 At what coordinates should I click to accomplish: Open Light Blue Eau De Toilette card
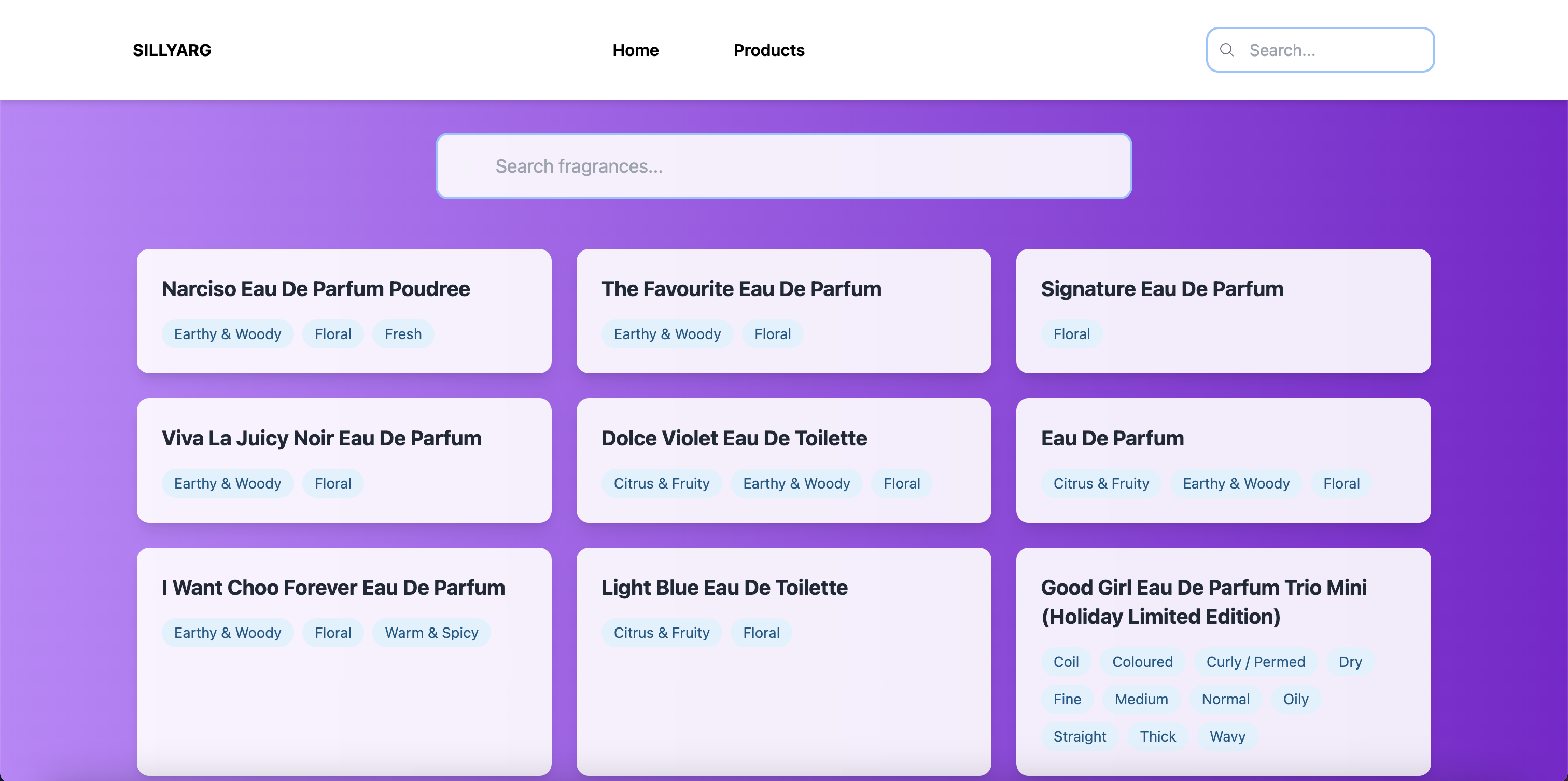coord(783,661)
